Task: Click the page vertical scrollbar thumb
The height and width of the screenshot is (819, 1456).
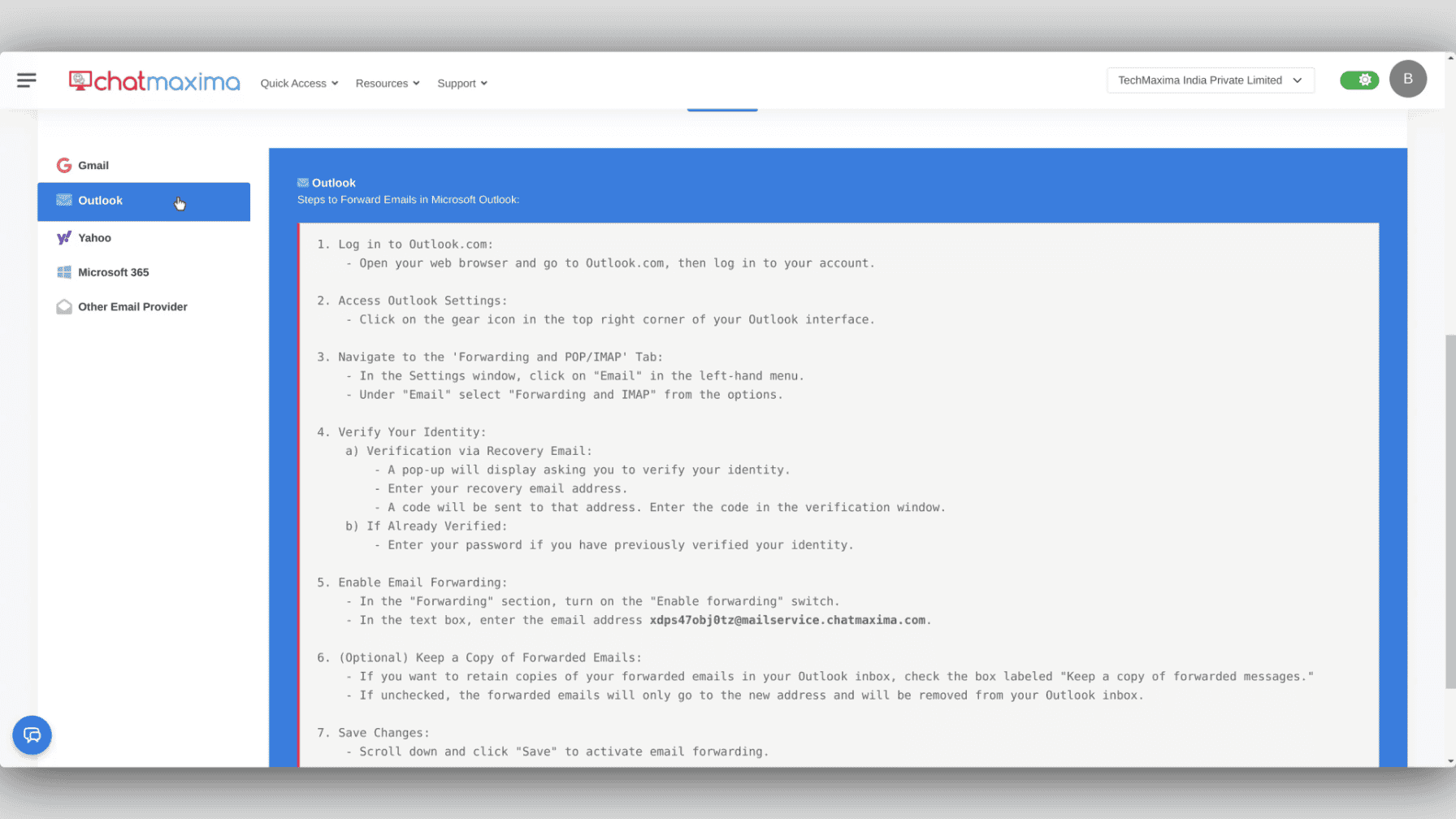Action: (x=1450, y=512)
